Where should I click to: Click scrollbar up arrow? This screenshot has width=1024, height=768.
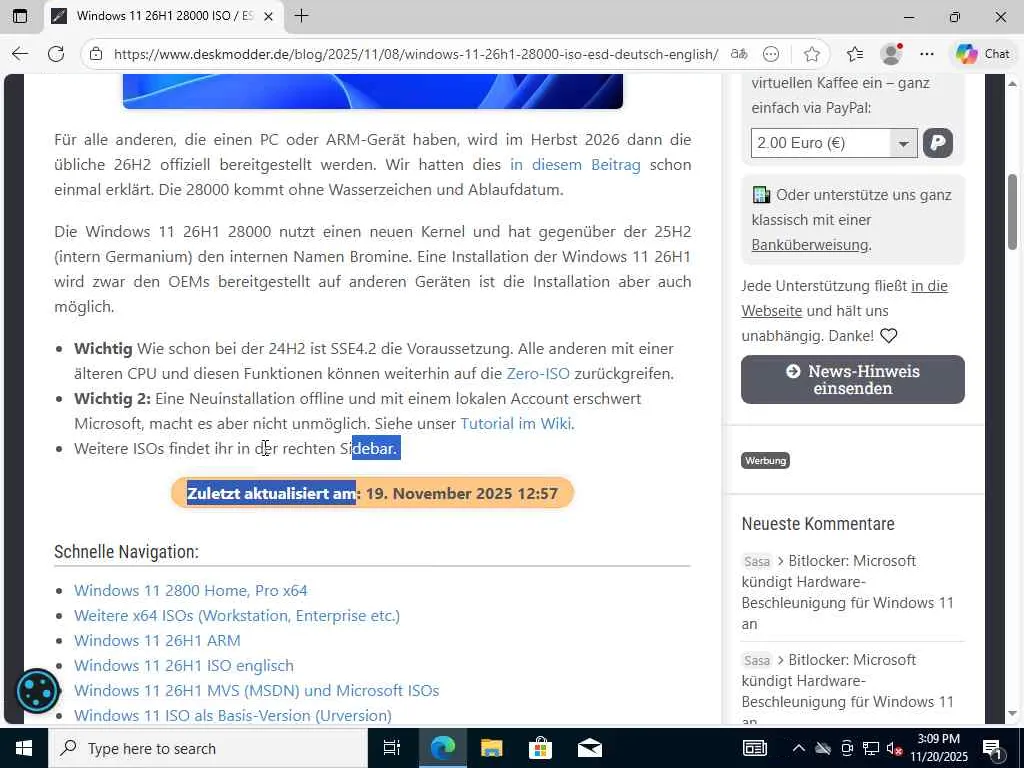pyautogui.click(x=1012, y=84)
